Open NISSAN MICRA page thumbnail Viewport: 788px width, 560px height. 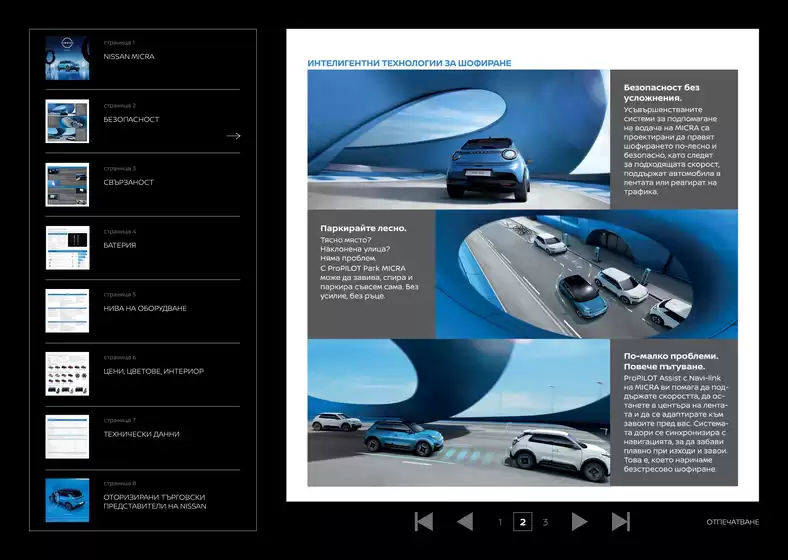pos(67,57)
